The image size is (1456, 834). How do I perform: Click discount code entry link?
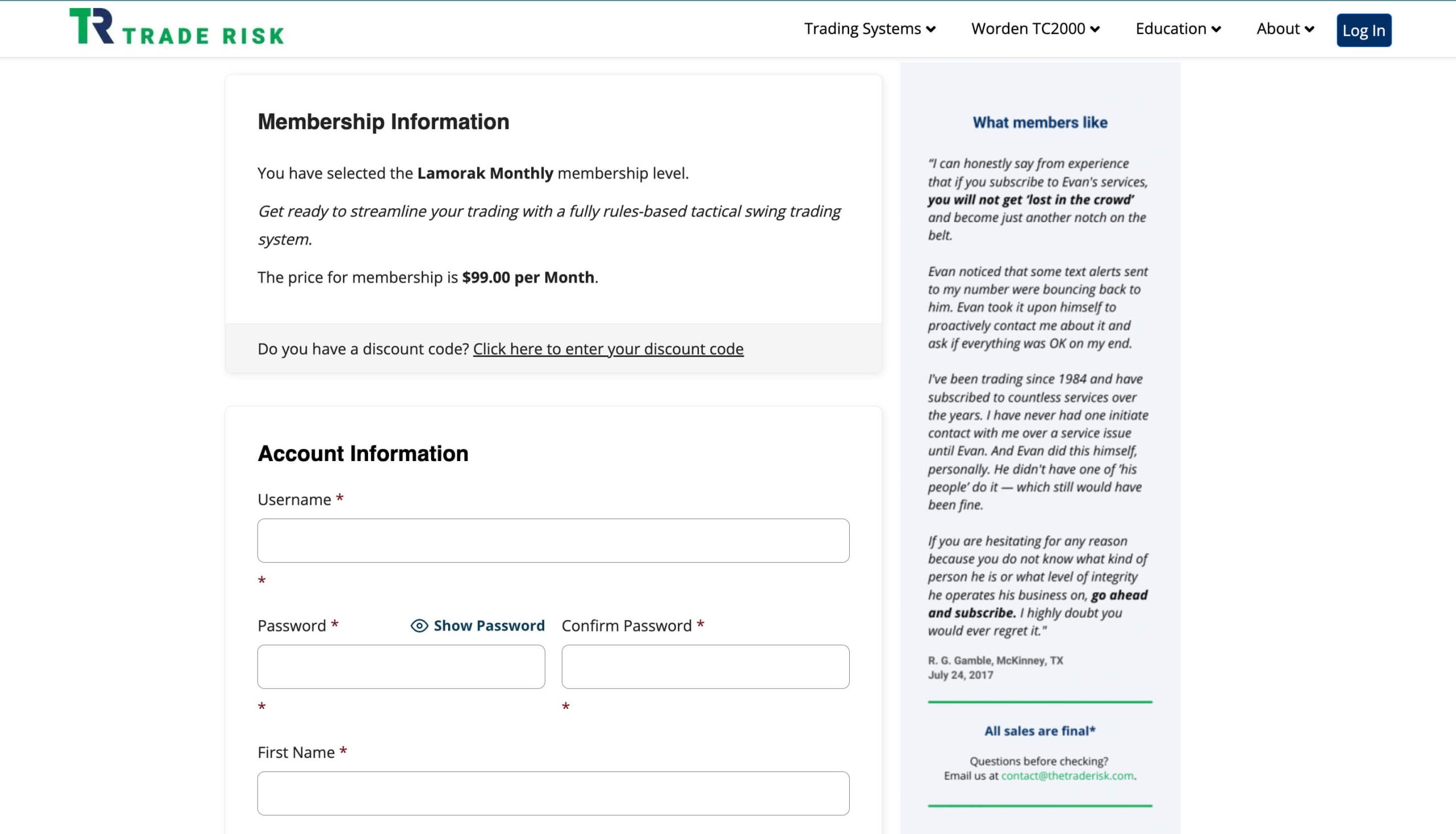pyautogui.click(x=608, y=348)
